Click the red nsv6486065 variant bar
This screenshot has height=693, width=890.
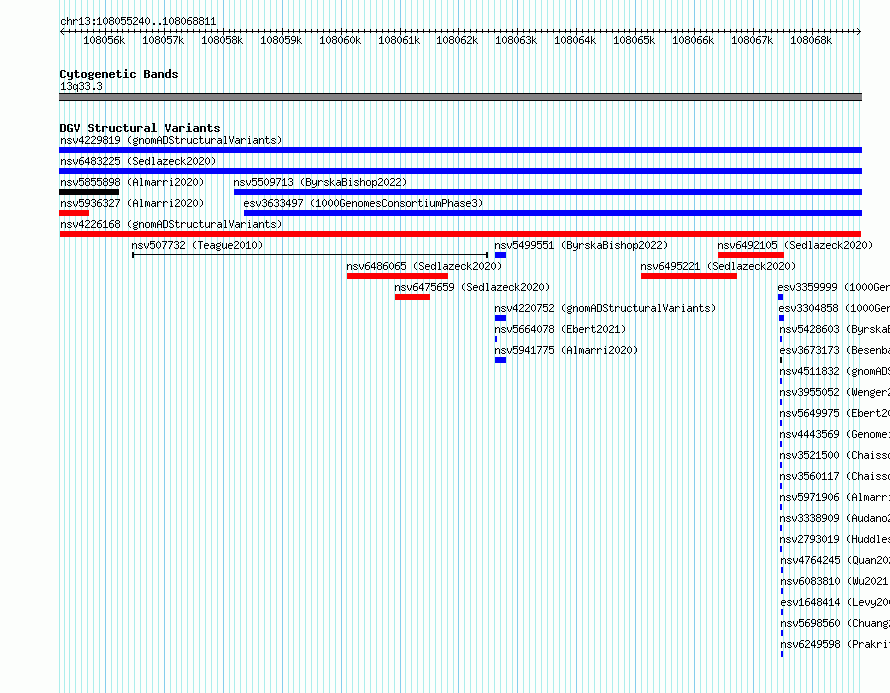point(397,276)
